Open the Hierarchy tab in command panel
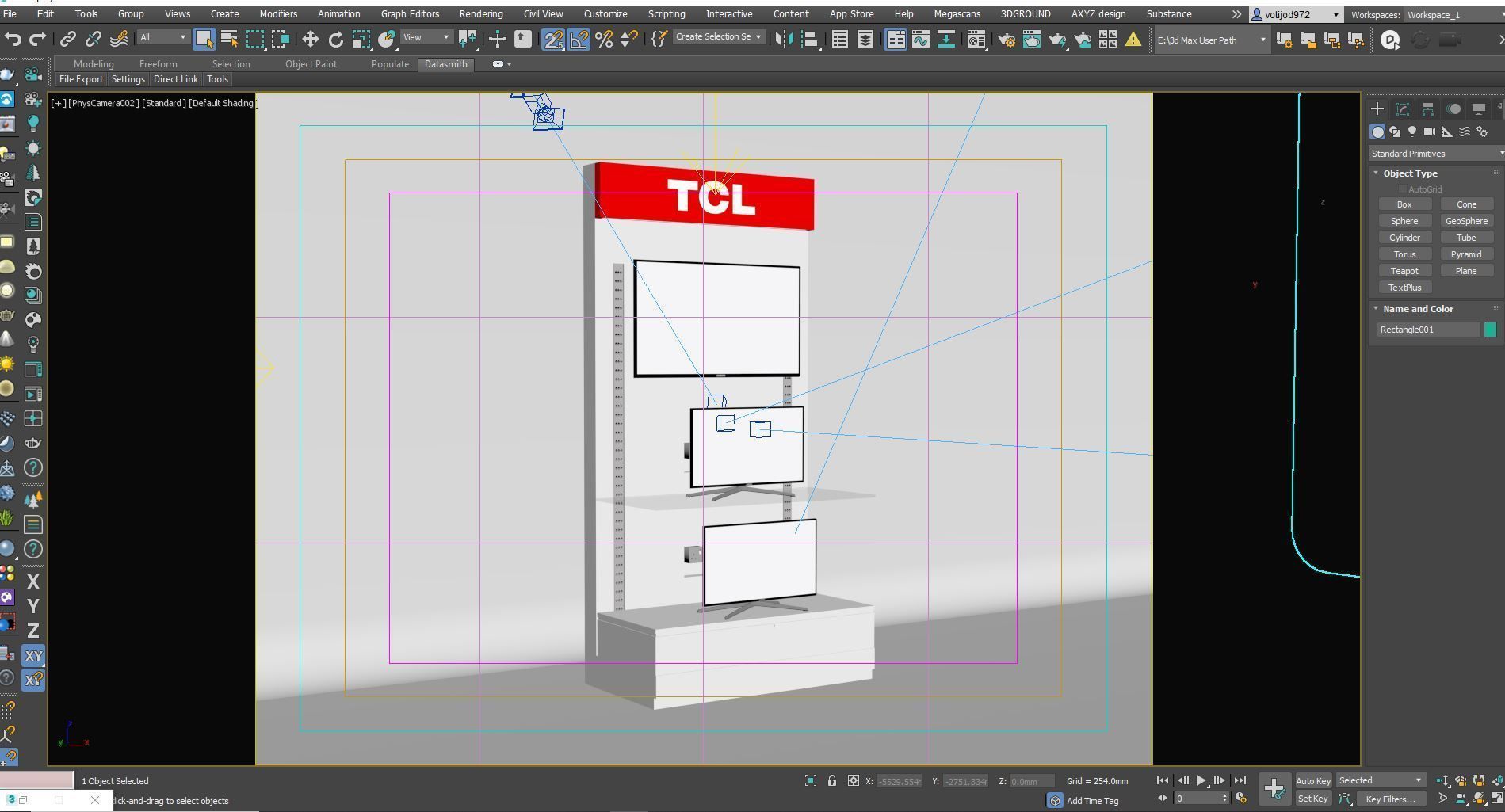 click(1427, 109)
